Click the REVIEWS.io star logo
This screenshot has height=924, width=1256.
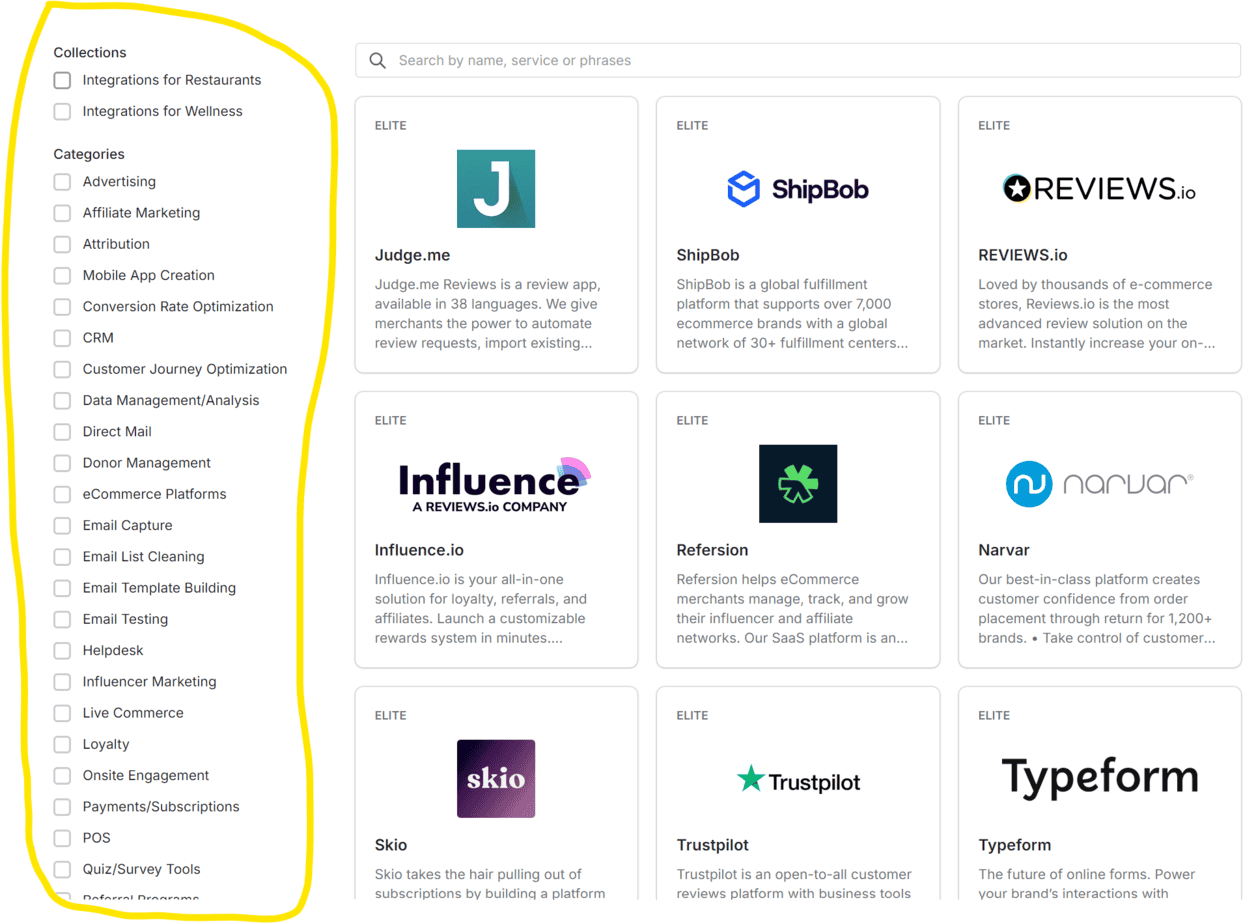[1017, 188]
